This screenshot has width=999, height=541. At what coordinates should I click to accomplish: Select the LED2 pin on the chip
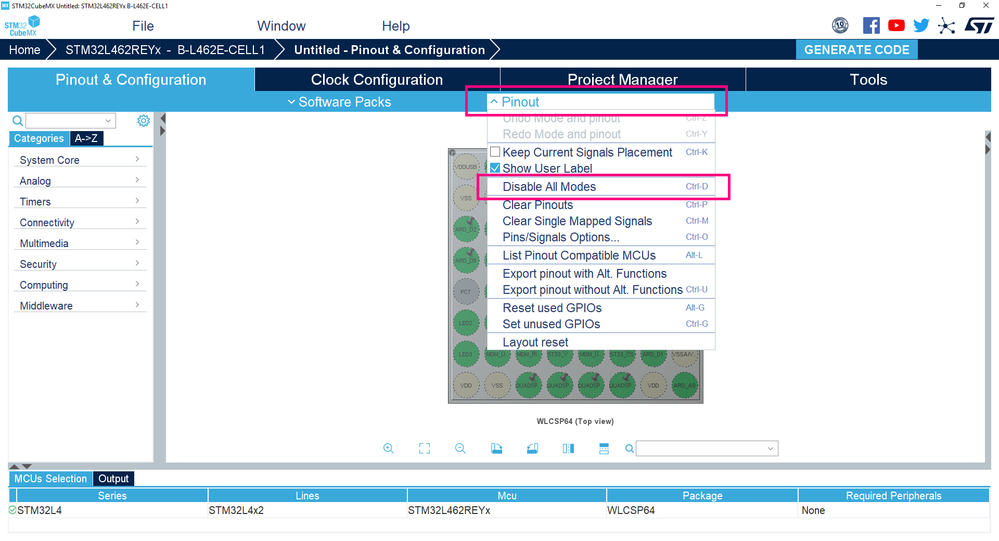click(x=466, y=322)
